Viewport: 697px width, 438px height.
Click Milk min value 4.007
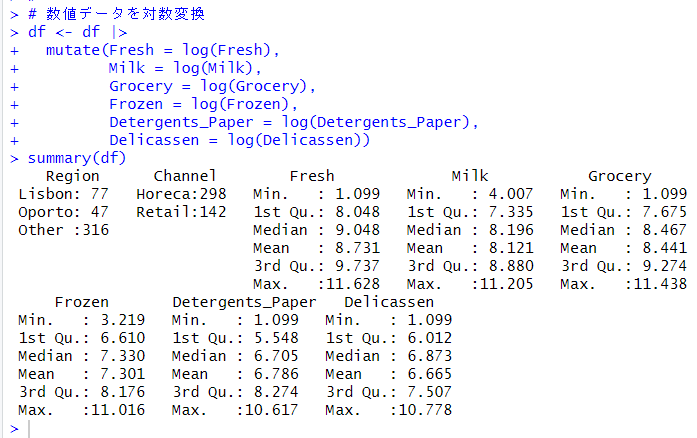(x=511, y=194)
